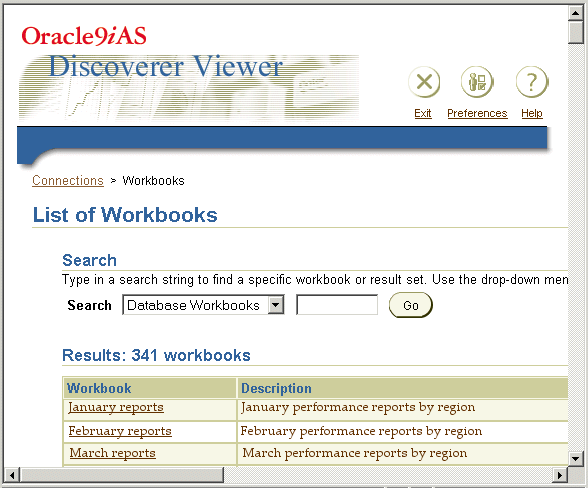Click the Help question mark icon
588x488 pixels.
click(532, 82)
